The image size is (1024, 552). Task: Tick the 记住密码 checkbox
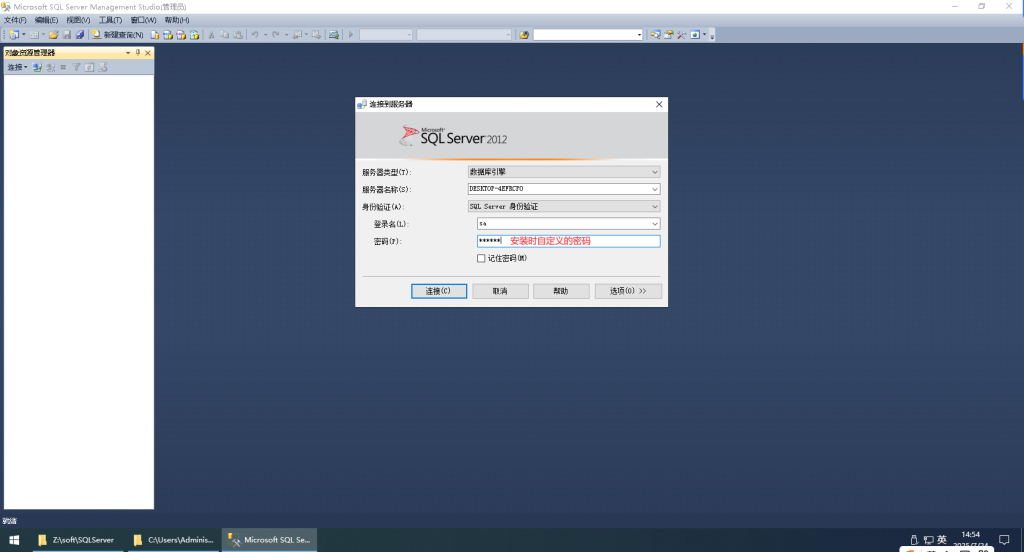point(481,258)
